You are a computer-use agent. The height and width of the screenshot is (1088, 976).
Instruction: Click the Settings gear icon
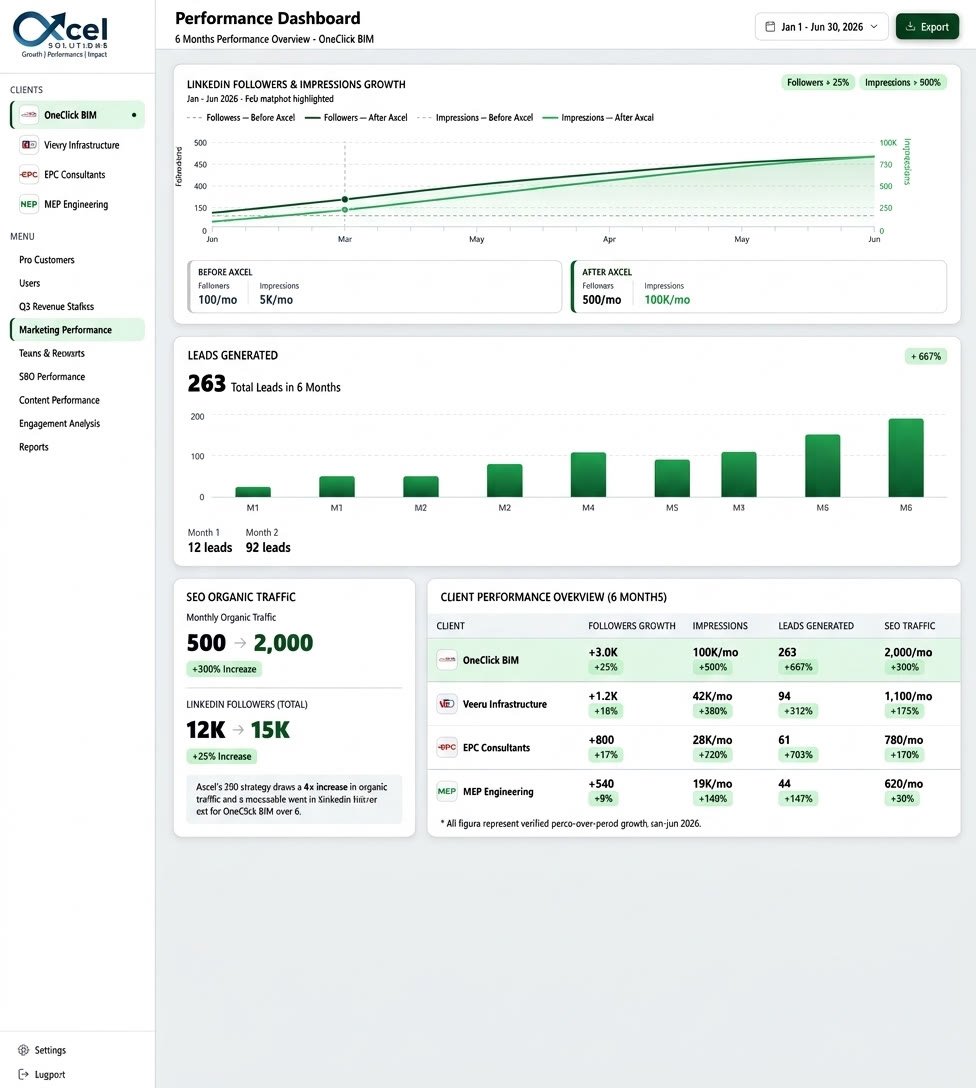point(24,1050)
